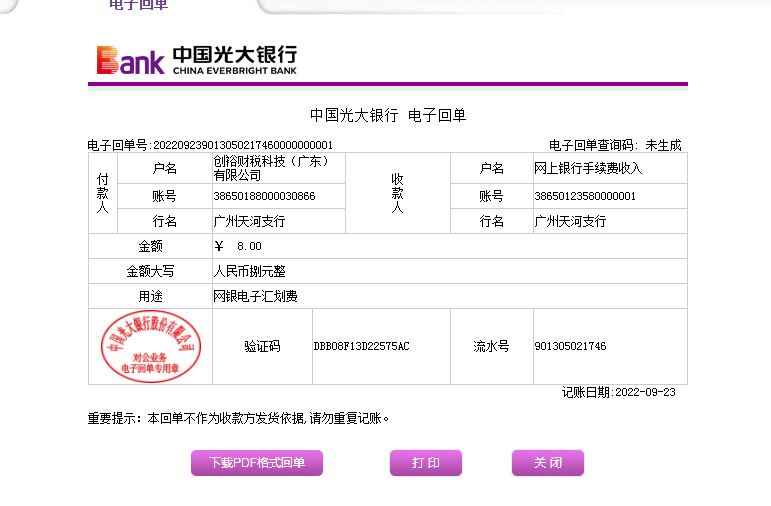Click the red electronic receipt stamp
The height and width of the screenshot is (506, 771).
click(150, 346)
